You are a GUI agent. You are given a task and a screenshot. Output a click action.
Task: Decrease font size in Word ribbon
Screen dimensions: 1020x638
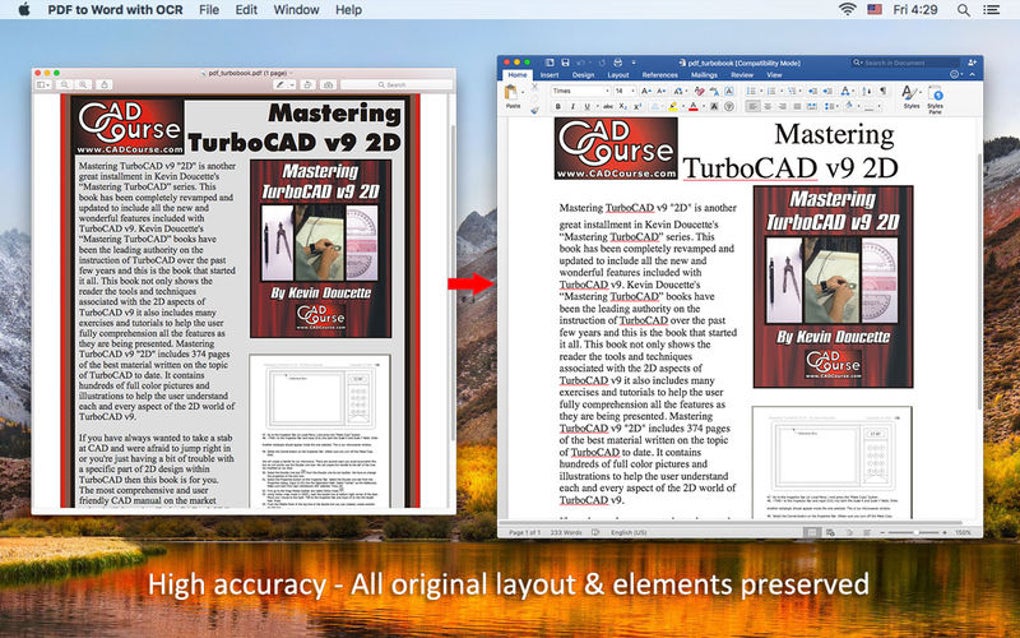(661, 91)
